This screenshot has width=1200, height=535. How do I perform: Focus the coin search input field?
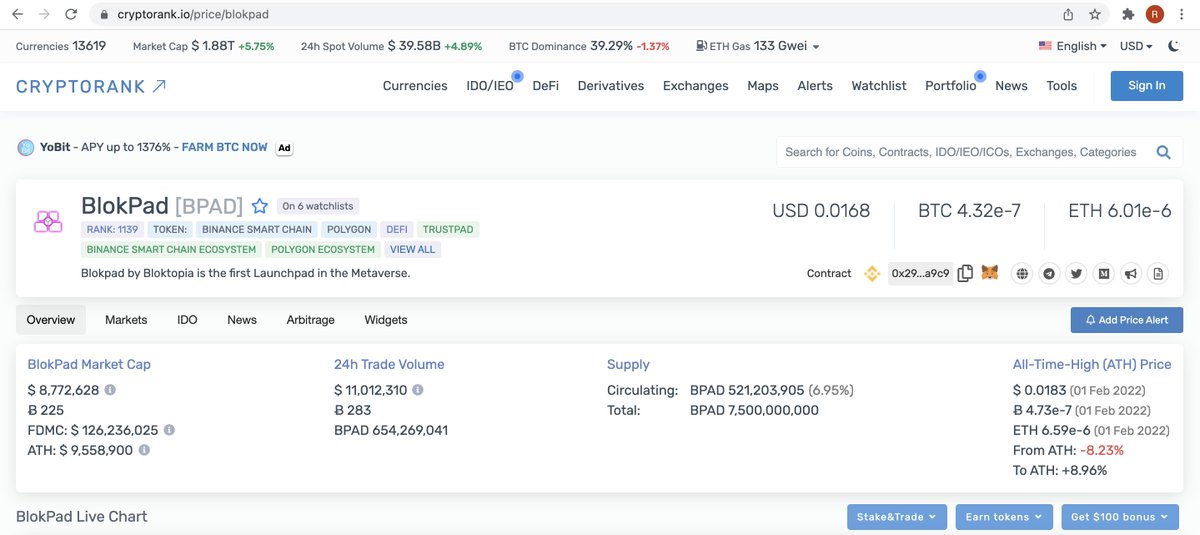tap(962, 152)
